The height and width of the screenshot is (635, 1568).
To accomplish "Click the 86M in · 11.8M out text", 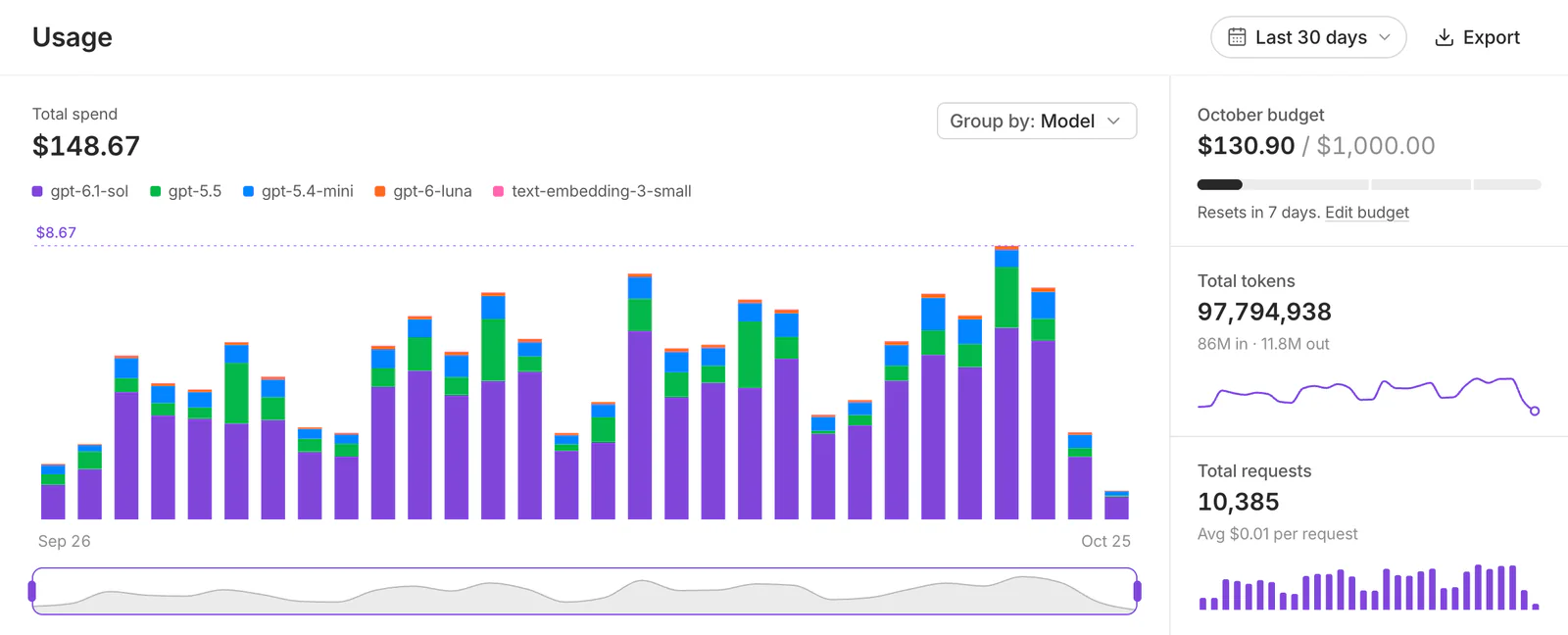I will point(1263,344).
